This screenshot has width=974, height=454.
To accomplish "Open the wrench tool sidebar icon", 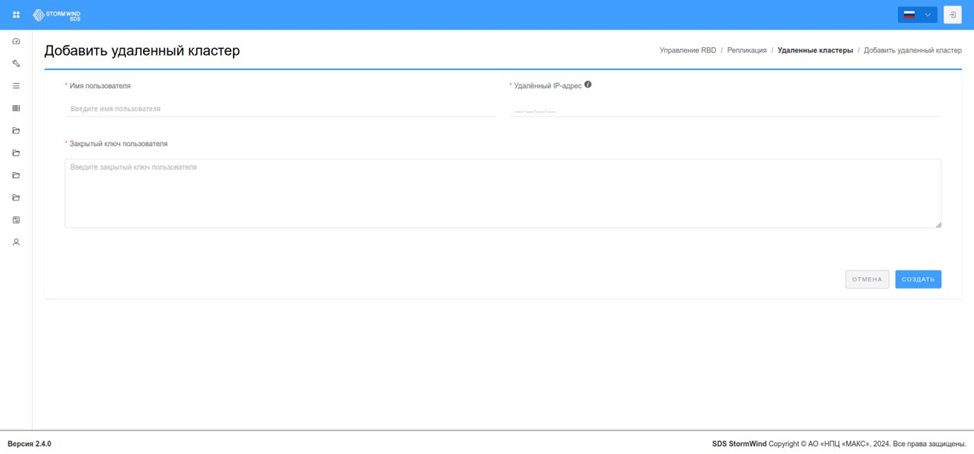I will 16,63.
